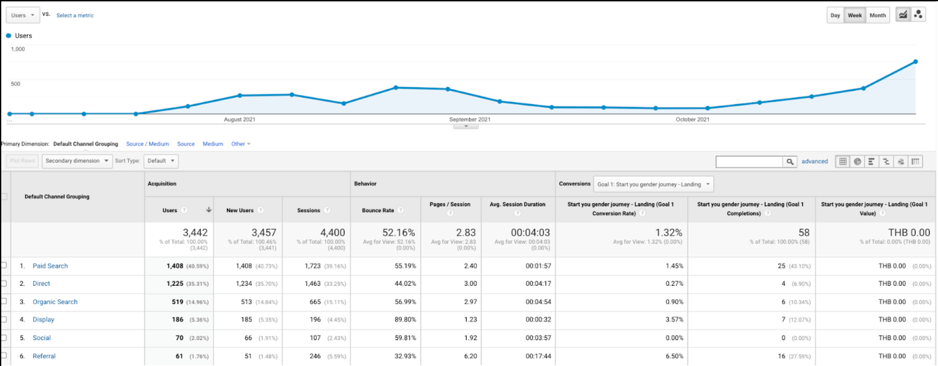Open the Organic Search channel link
Image resolution: width=938 pixels, height=366 pixels.
tap(55, 302)
